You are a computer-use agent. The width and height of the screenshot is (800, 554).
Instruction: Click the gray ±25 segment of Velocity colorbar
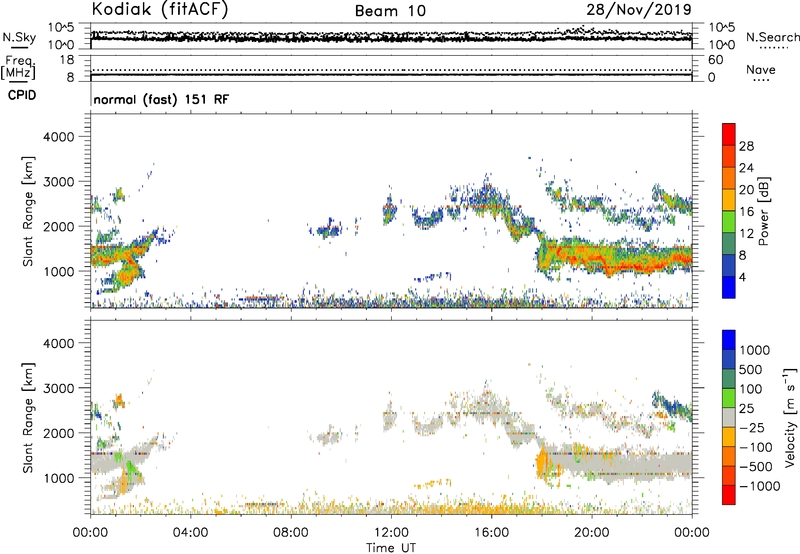[729, 417]
